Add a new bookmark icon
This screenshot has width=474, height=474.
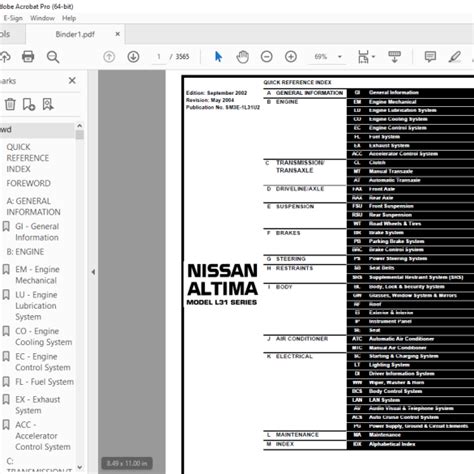point(29,104)
